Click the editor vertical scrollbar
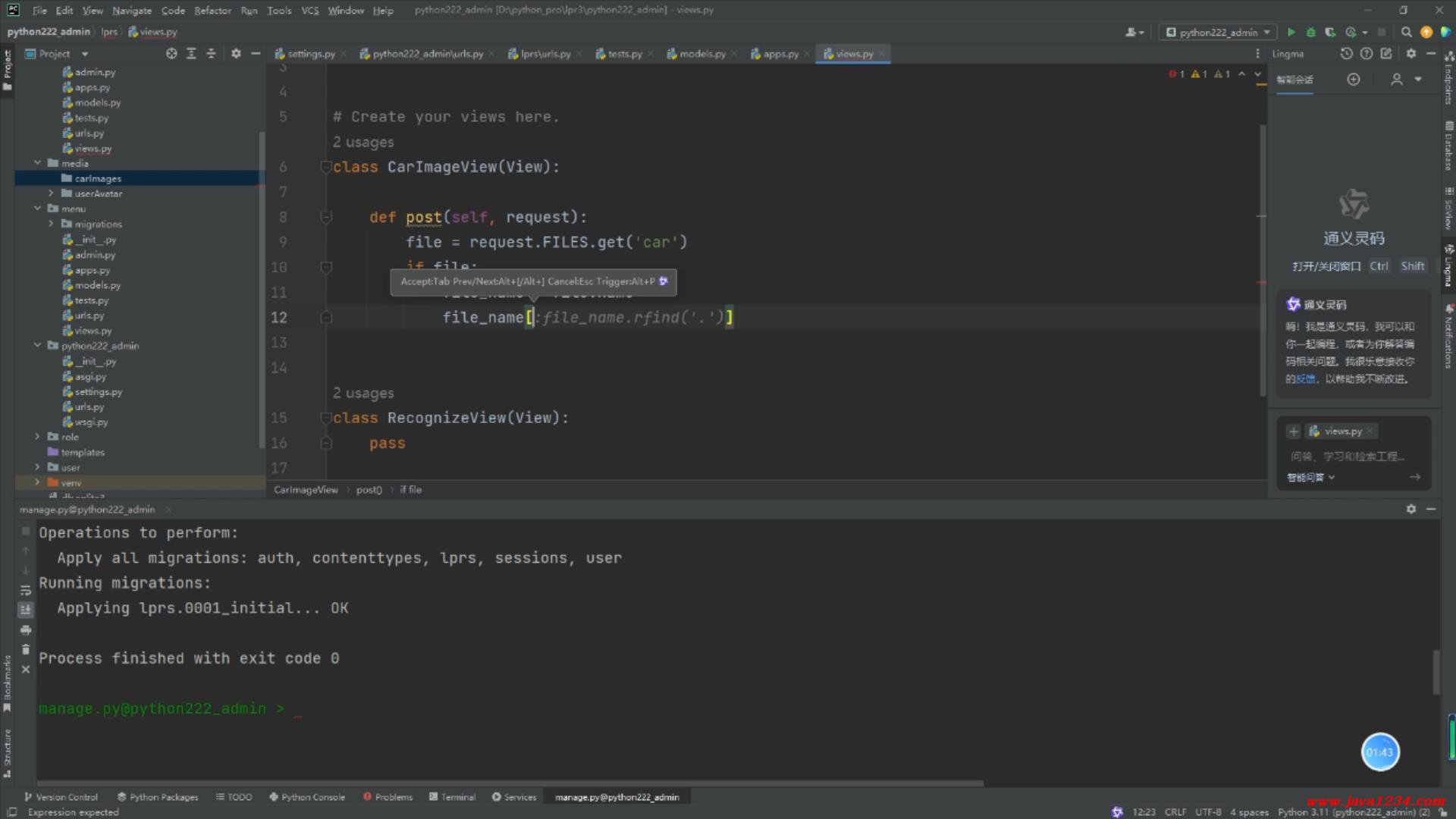1456x819 pixels. point(1263,258)
